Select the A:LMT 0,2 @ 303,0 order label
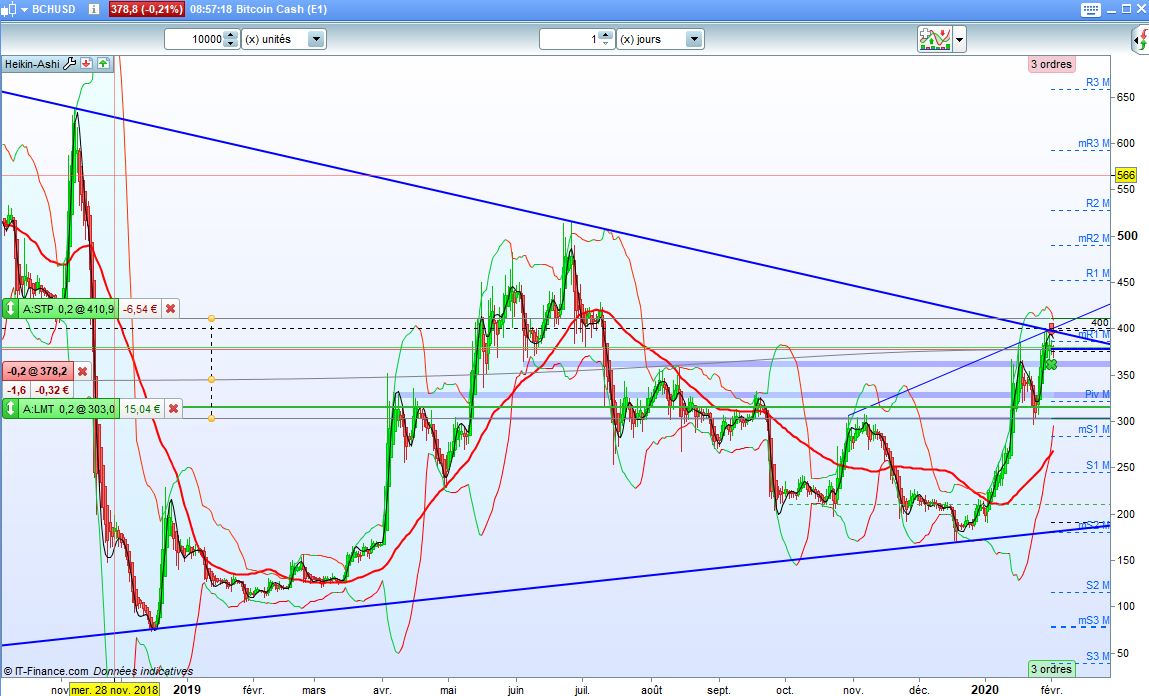The width and height of the screenshot is (1149, 696). (x=68, y=409)
